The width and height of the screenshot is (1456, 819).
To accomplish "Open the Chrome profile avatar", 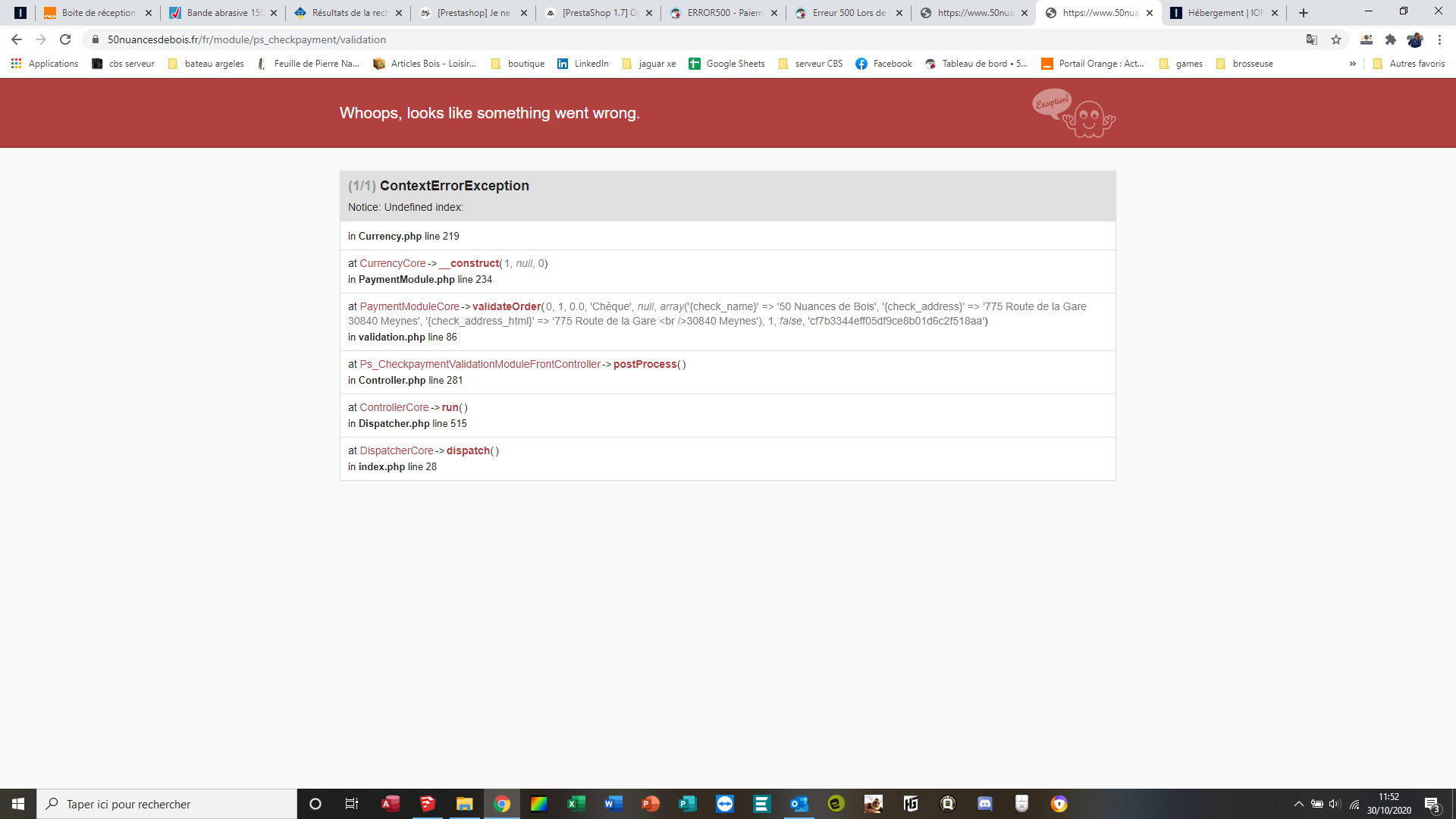I will pyautogui.click(x=1415, y=39).
